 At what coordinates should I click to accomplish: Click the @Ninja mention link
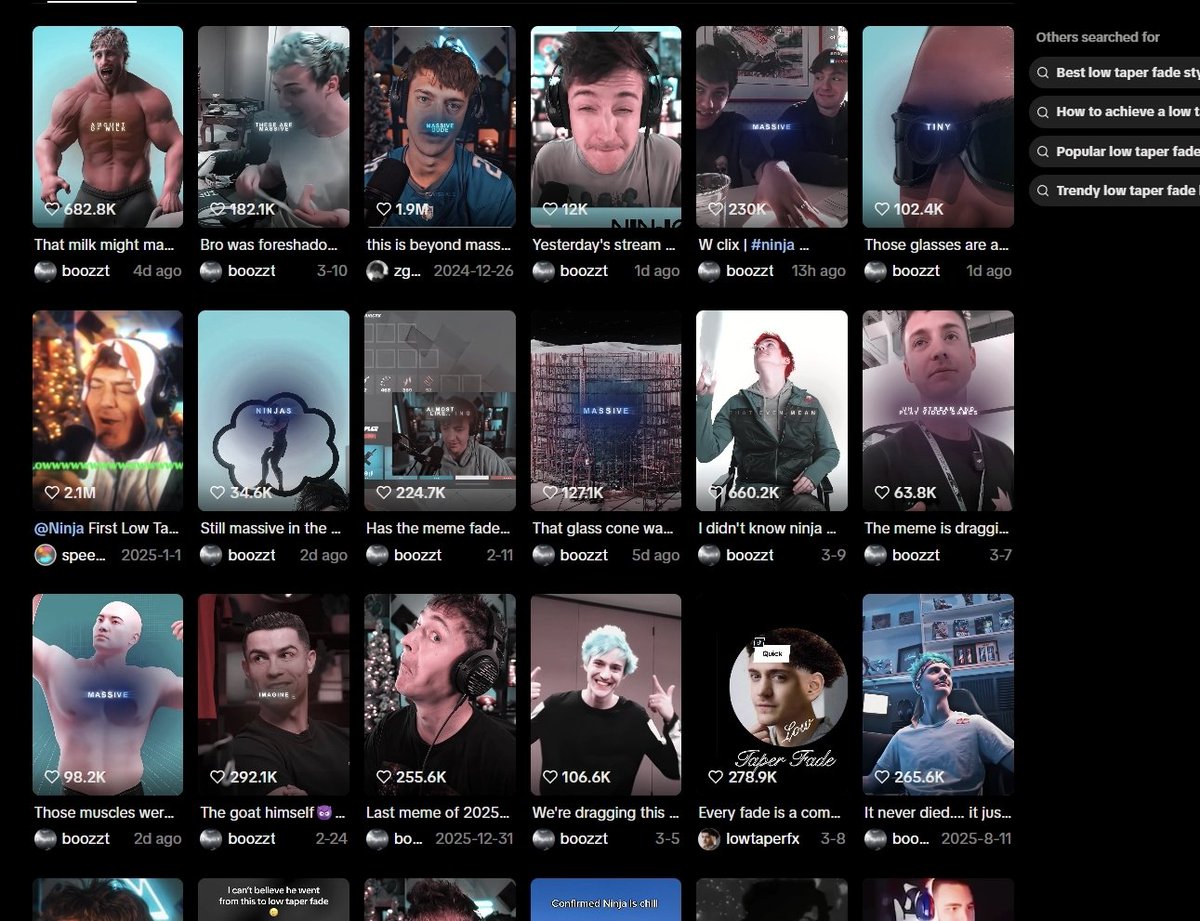click(x=59, y=528)
